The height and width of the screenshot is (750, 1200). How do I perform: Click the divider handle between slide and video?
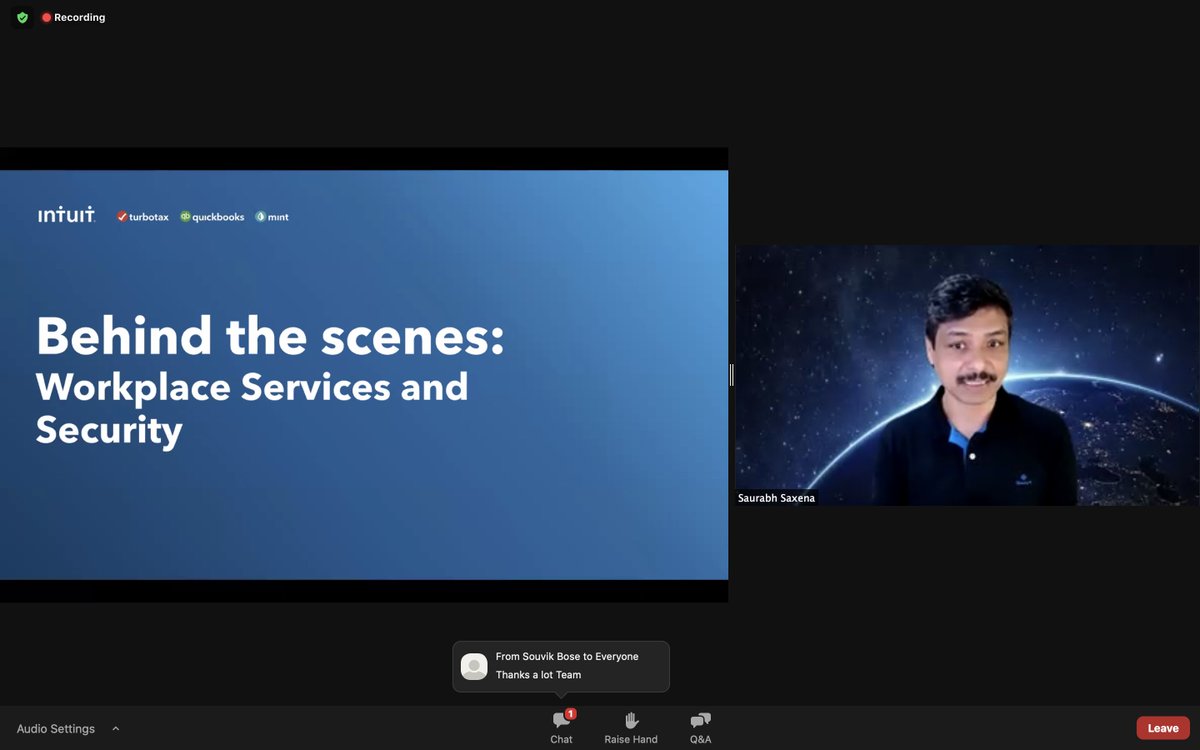point(732,375)
